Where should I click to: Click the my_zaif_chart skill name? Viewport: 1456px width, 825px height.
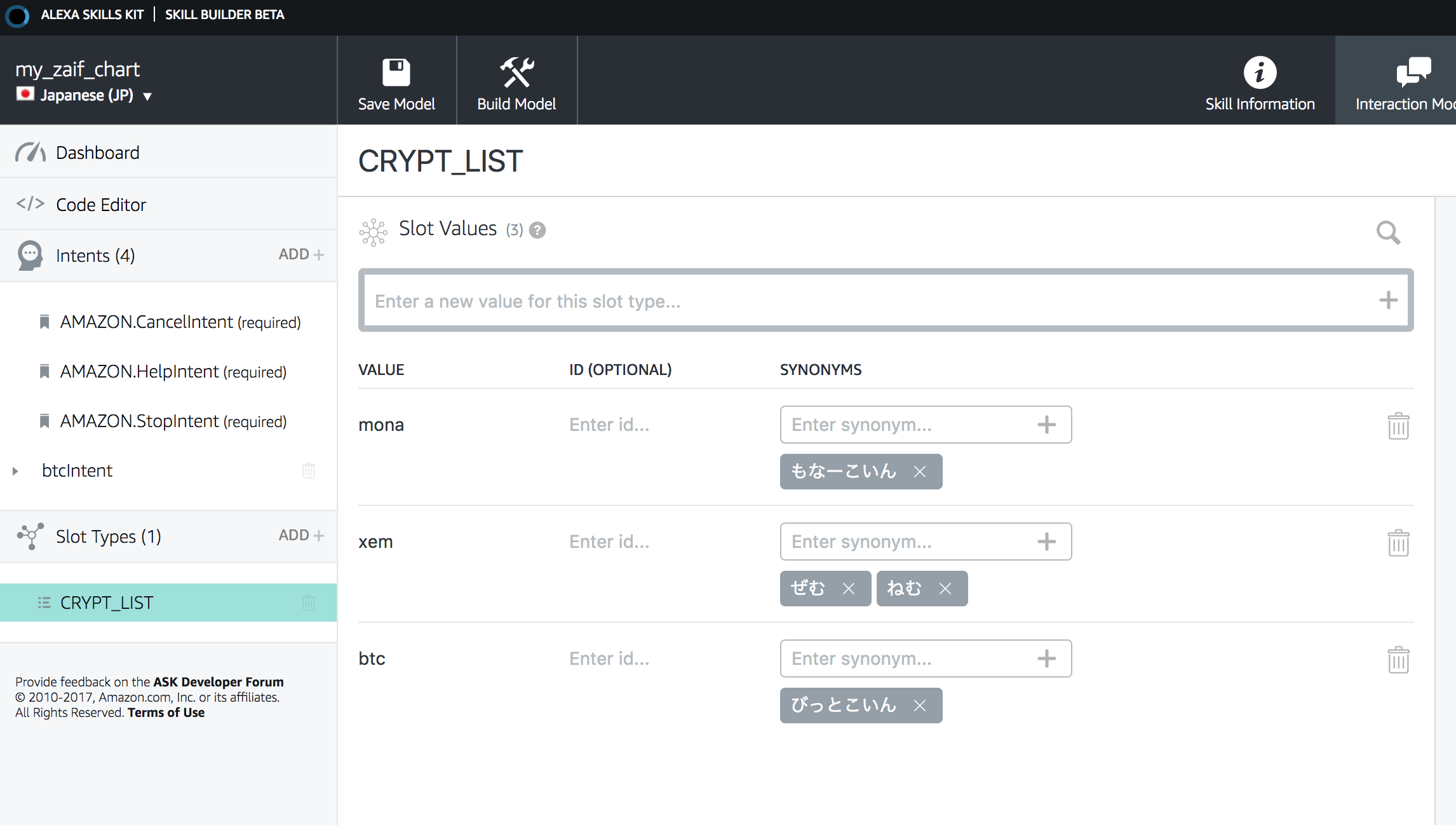tap(78, 69)
